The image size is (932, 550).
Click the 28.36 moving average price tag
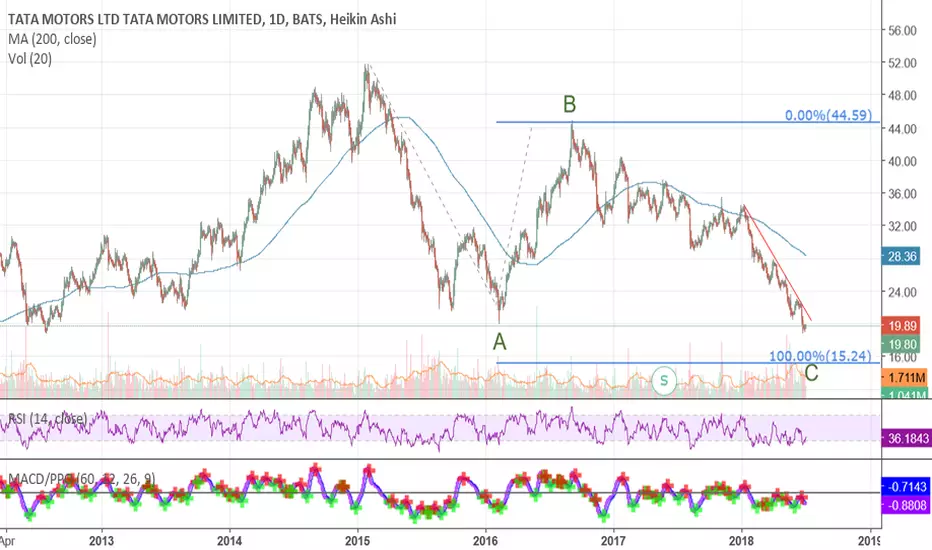(x=902, y=257)
